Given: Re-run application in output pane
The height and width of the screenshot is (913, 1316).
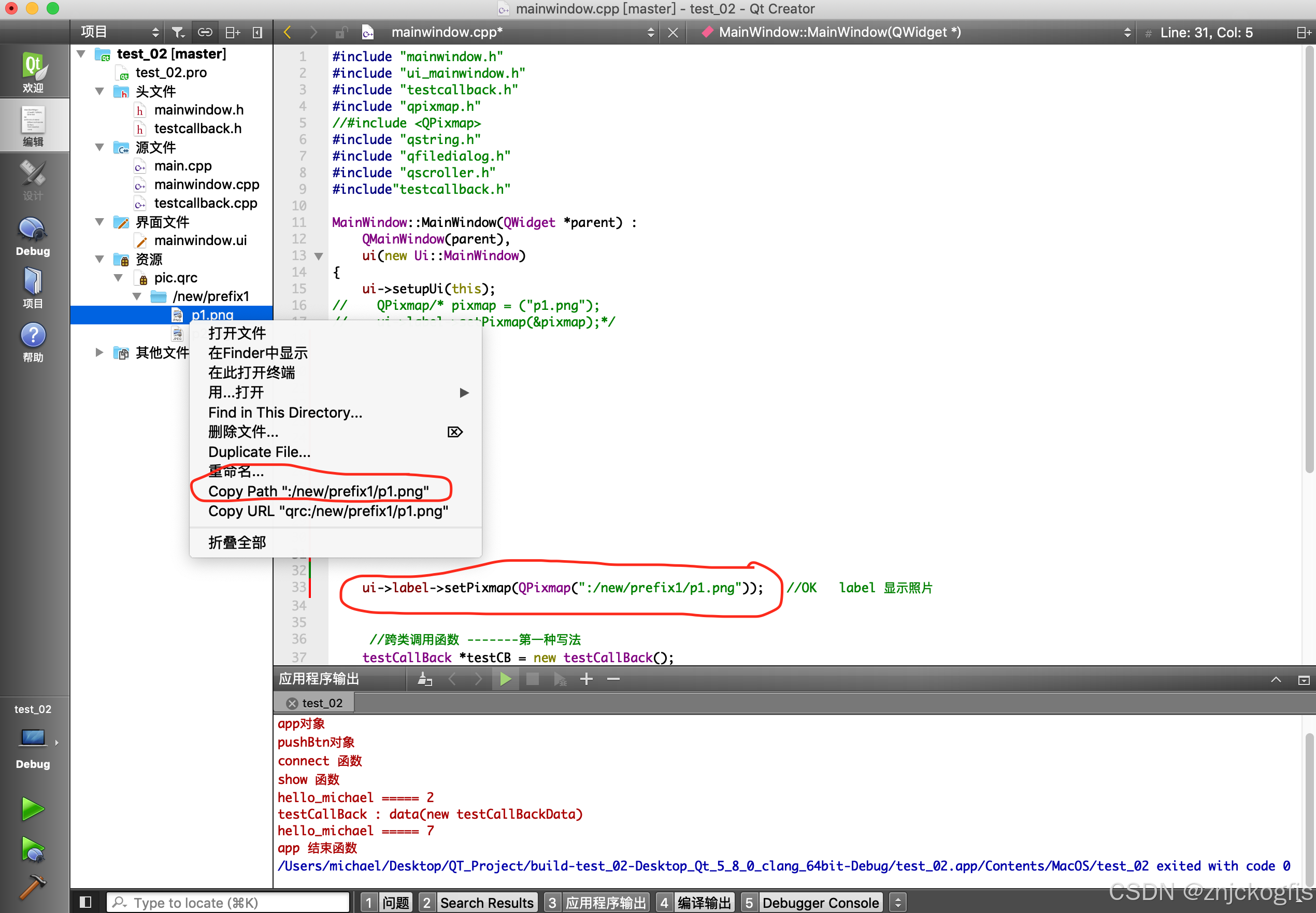Looking at the screenshot, I should click(506, 679).
